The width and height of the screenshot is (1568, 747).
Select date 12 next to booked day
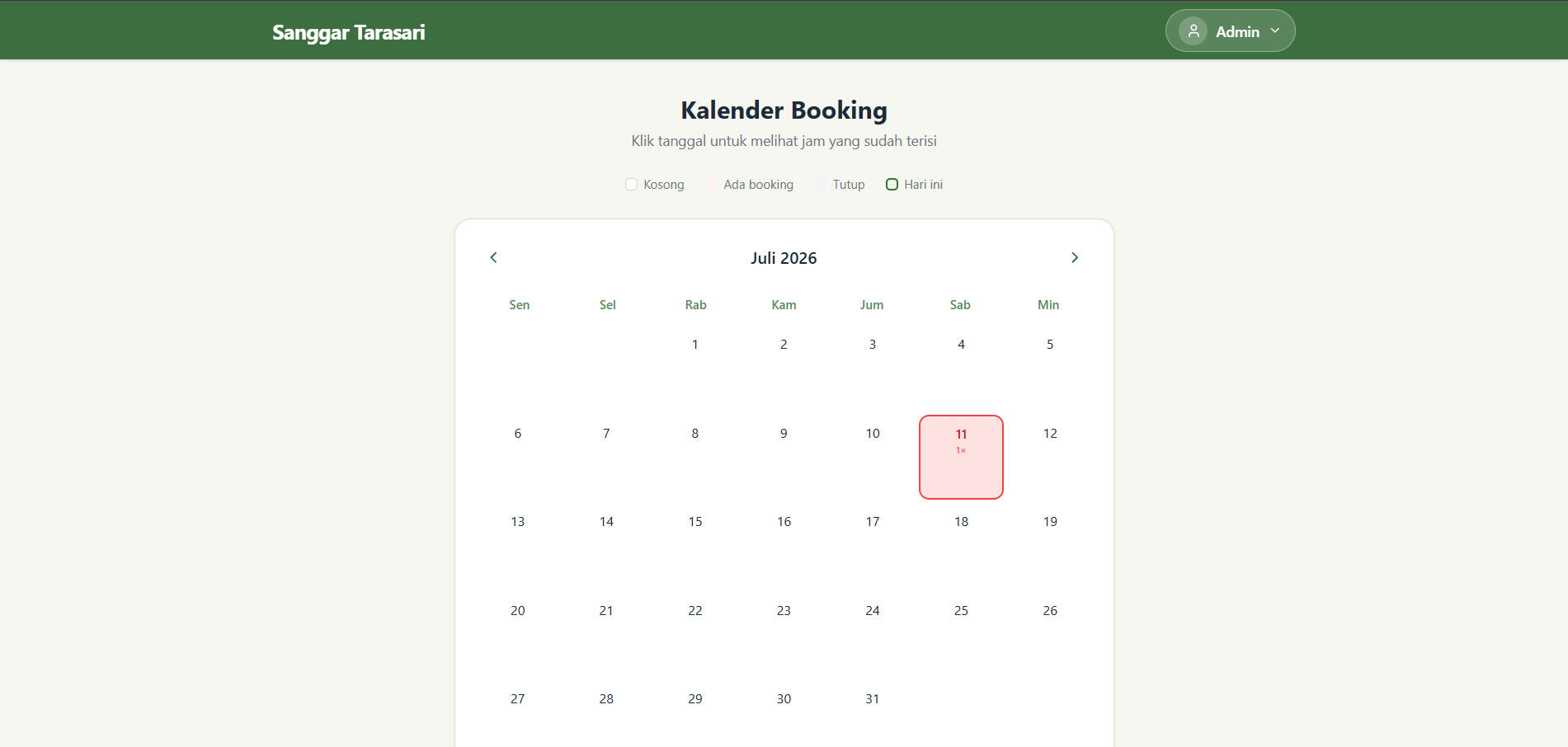1050,457
